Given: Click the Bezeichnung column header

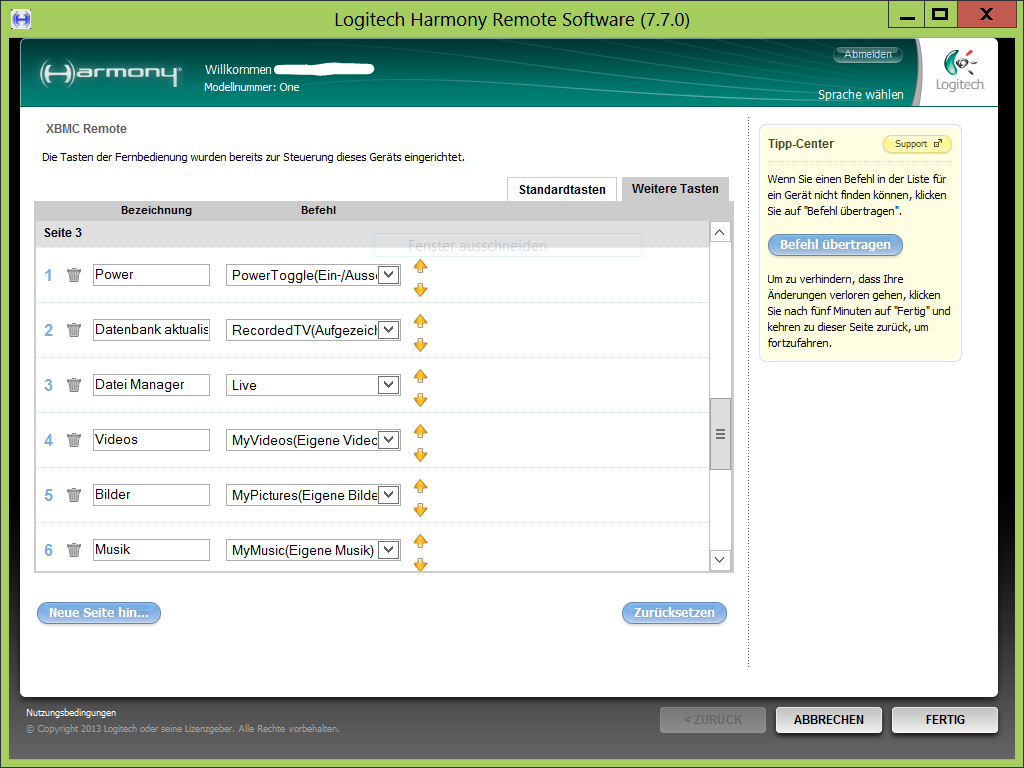Looking at the screenshot, I should 156,210.
